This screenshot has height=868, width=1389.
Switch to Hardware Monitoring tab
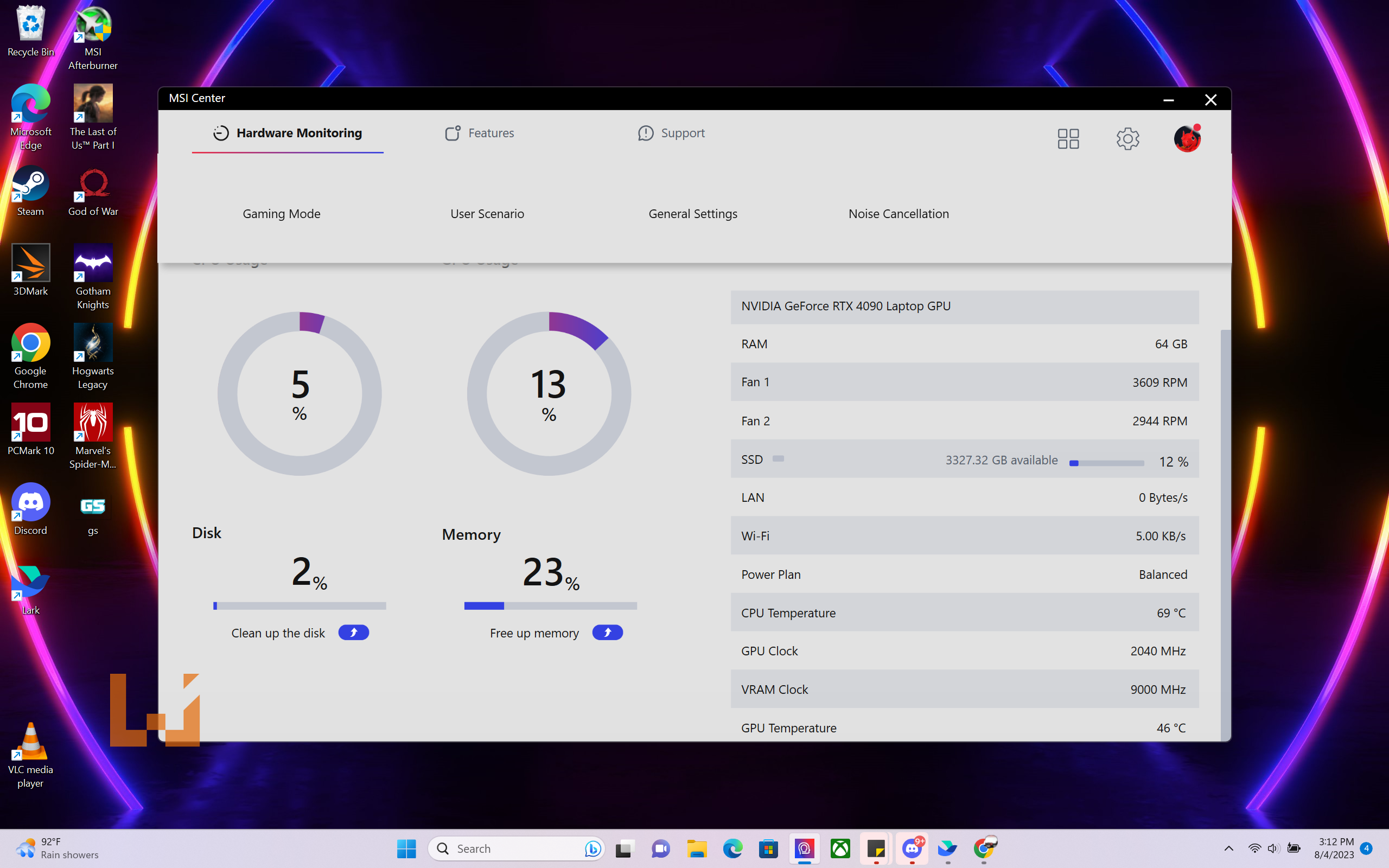click(288, 133)
